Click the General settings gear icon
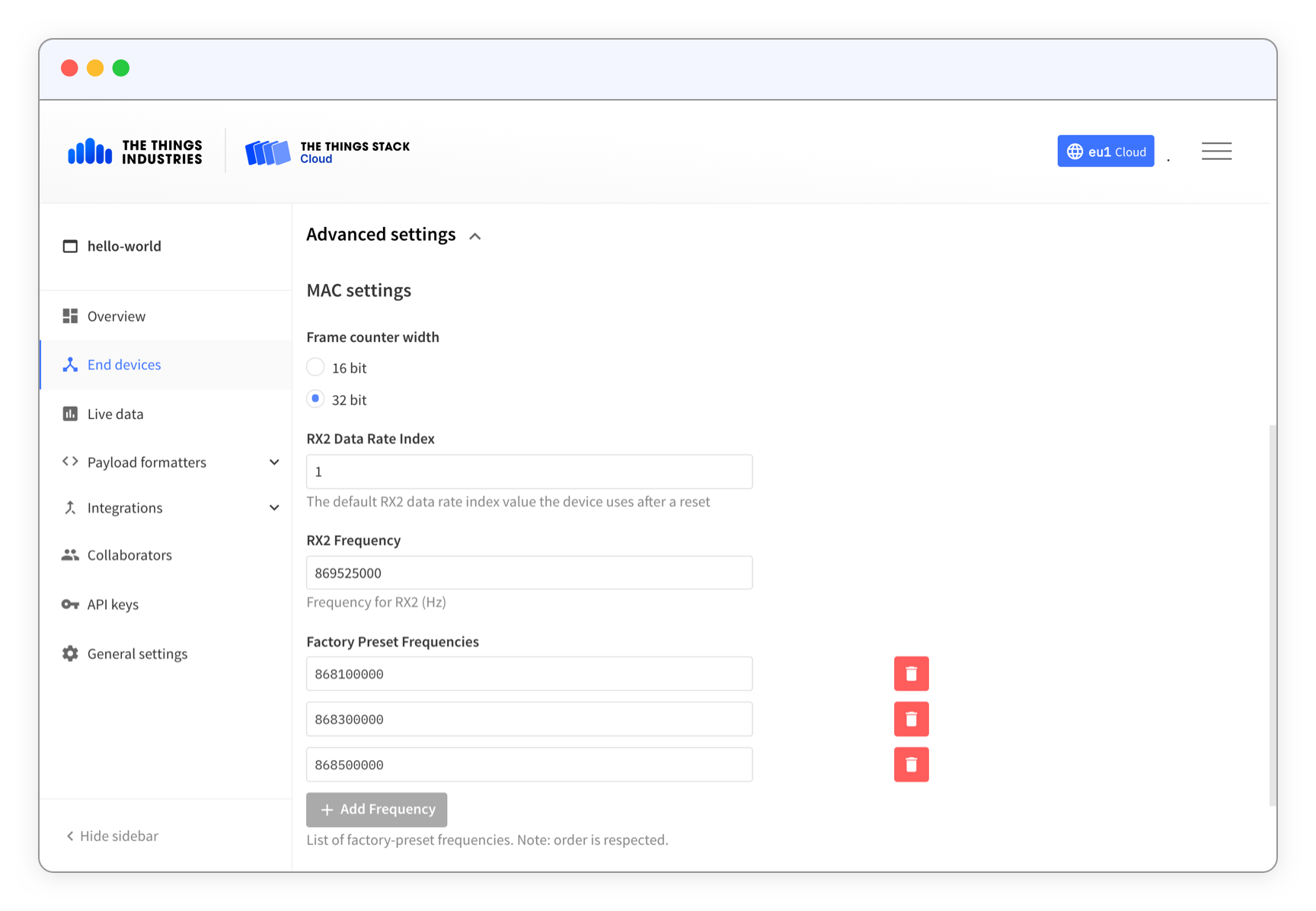 click(x=70, y=654)
